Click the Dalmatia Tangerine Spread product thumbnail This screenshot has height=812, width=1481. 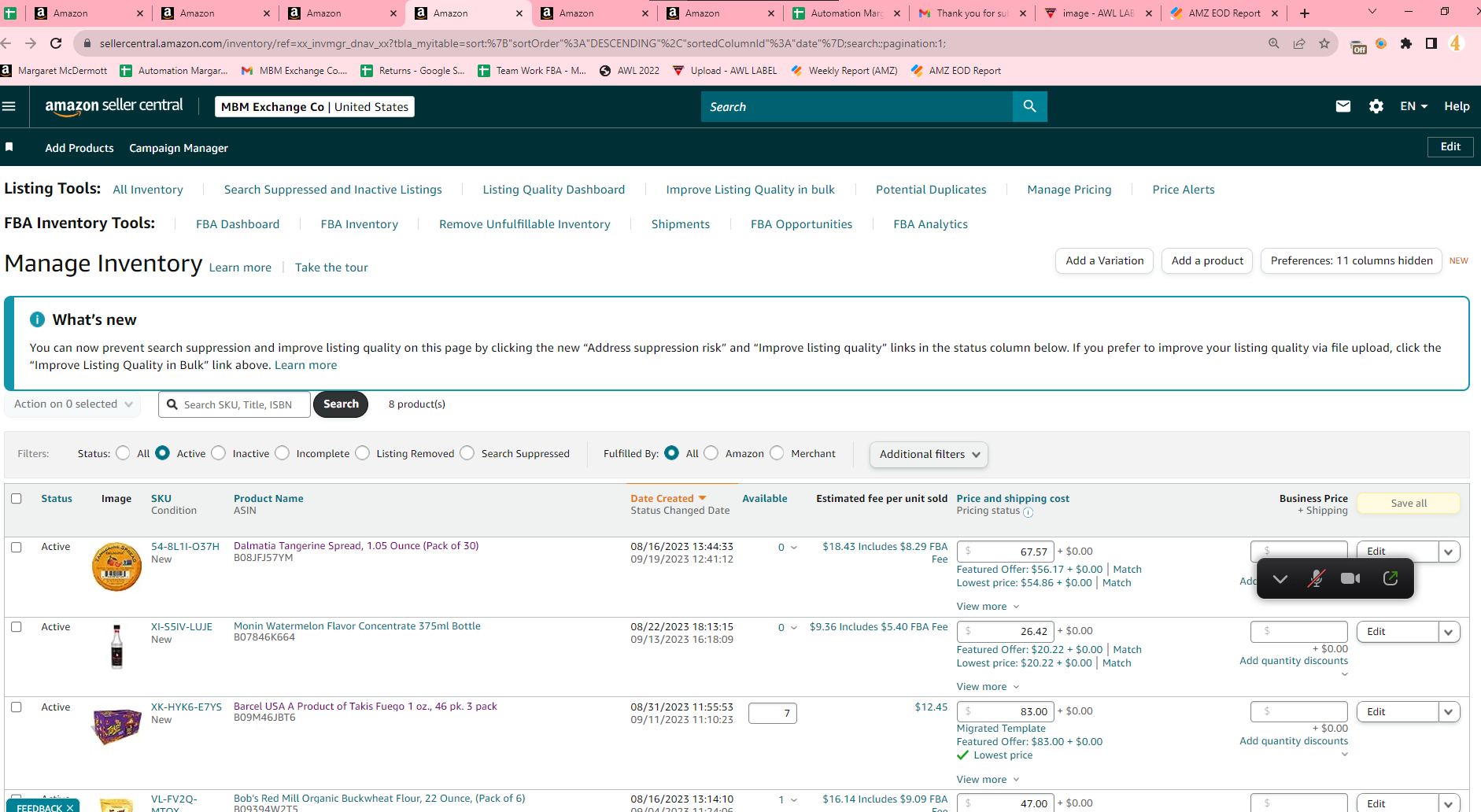coord(116,567)
